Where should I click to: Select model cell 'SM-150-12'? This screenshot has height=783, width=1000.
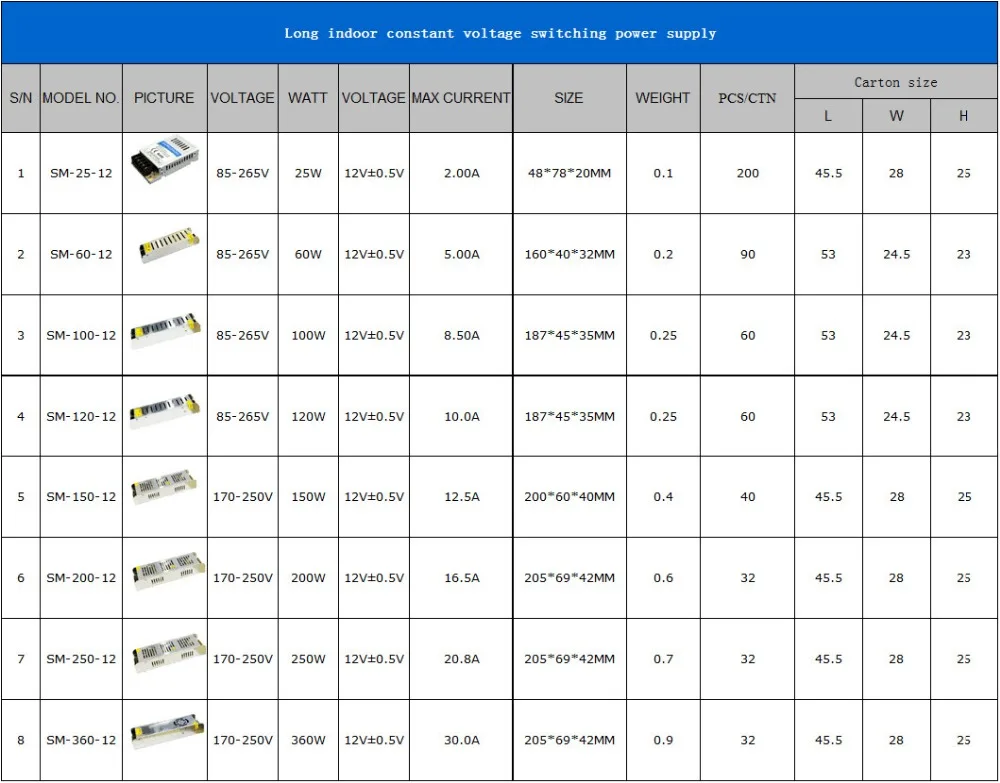coord(81,497)
